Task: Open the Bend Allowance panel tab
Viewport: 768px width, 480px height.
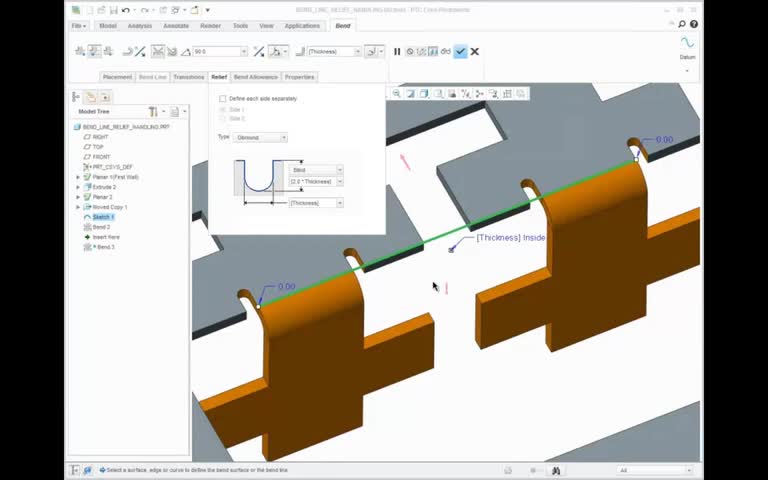Action: 256,77
